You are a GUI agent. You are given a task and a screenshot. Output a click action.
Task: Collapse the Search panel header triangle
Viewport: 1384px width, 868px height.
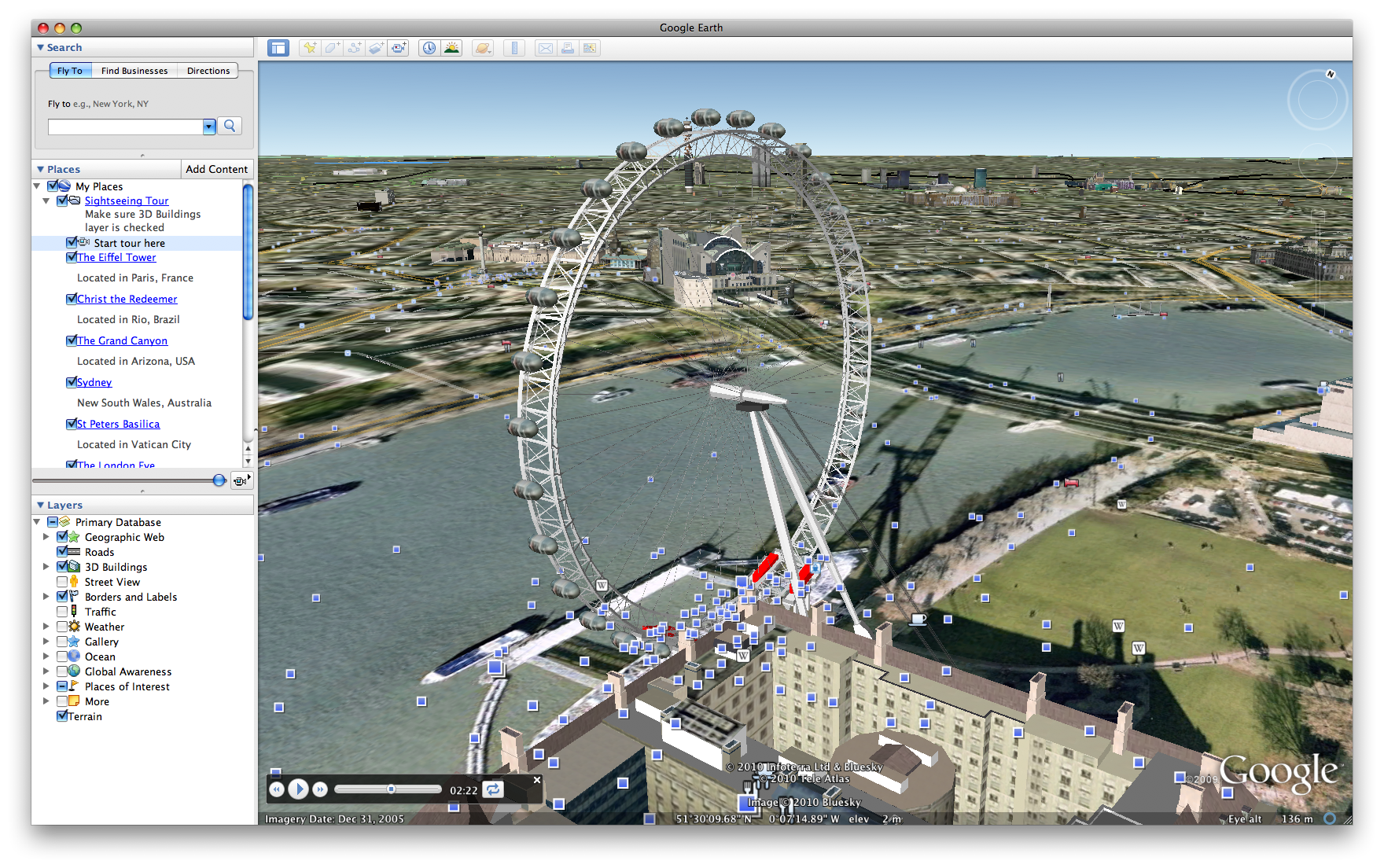(40, 48)
